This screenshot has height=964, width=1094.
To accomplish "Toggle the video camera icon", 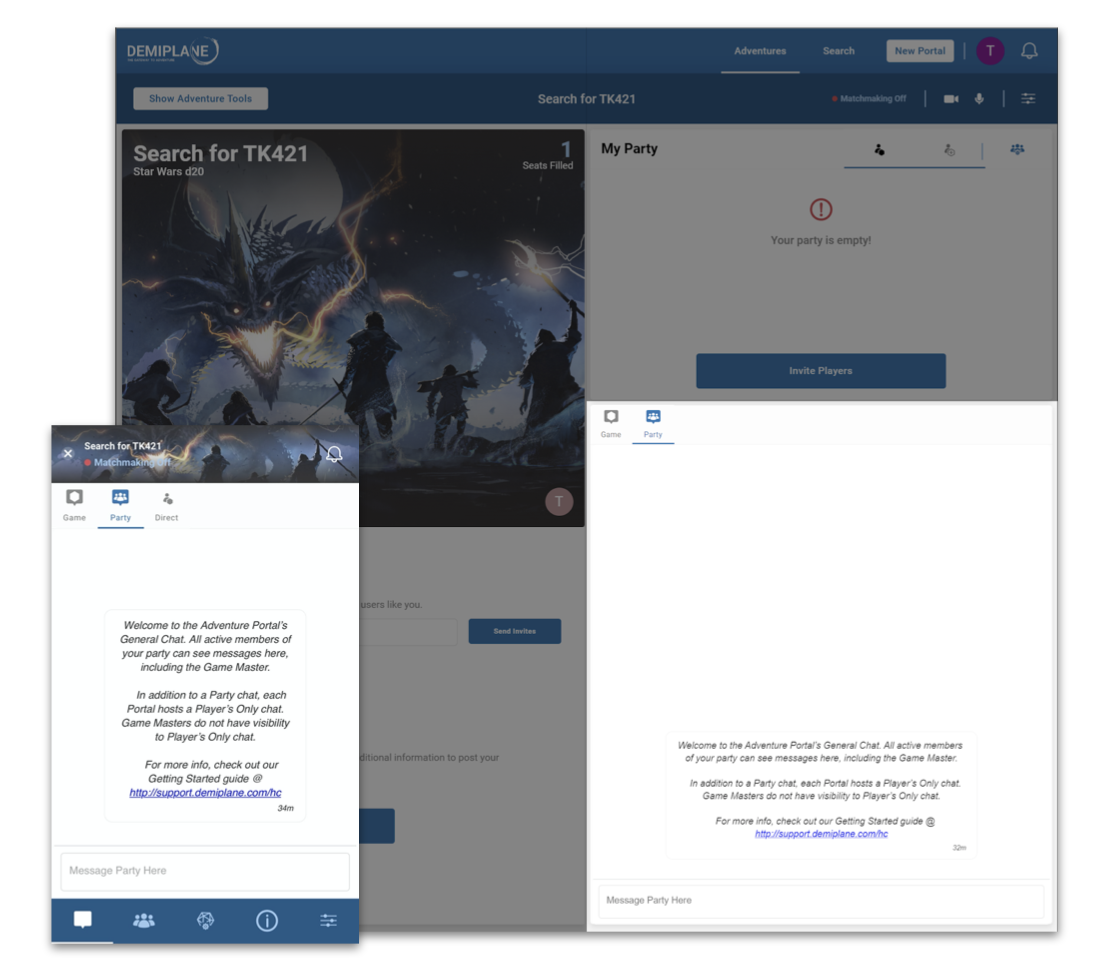I will tap(951, 98).
